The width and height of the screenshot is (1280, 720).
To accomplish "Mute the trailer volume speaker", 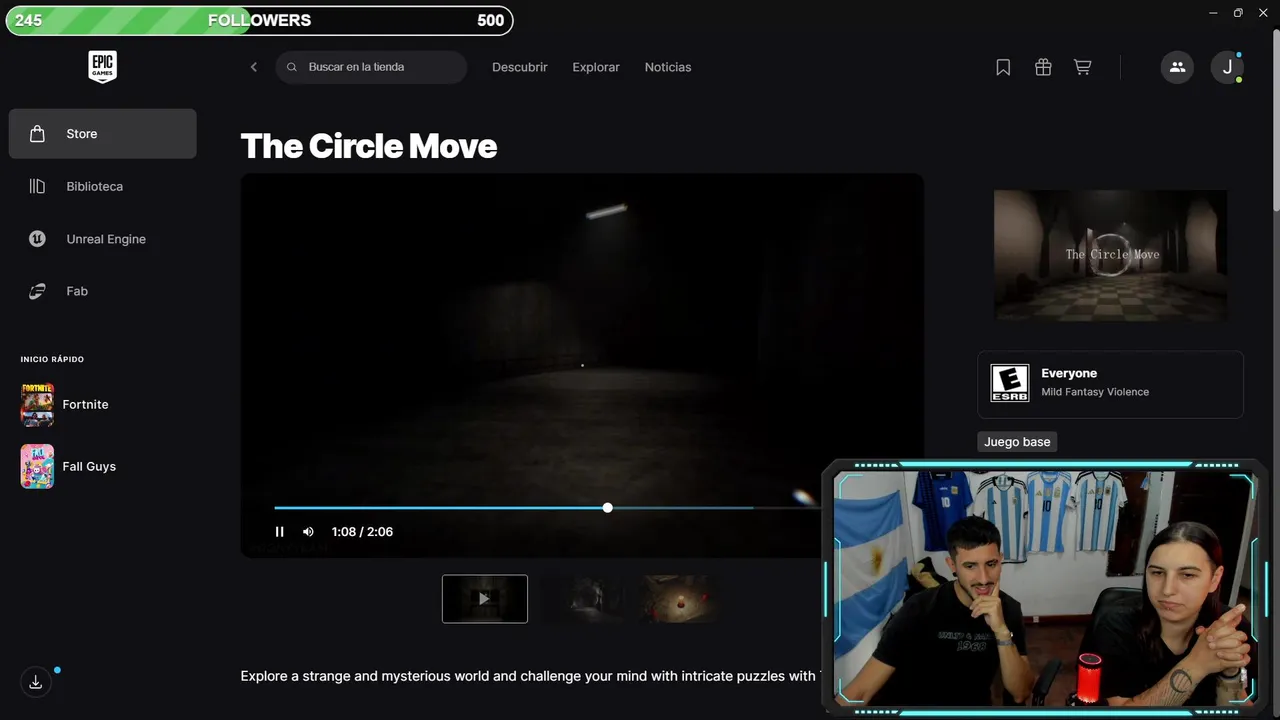I will [308, 532].
